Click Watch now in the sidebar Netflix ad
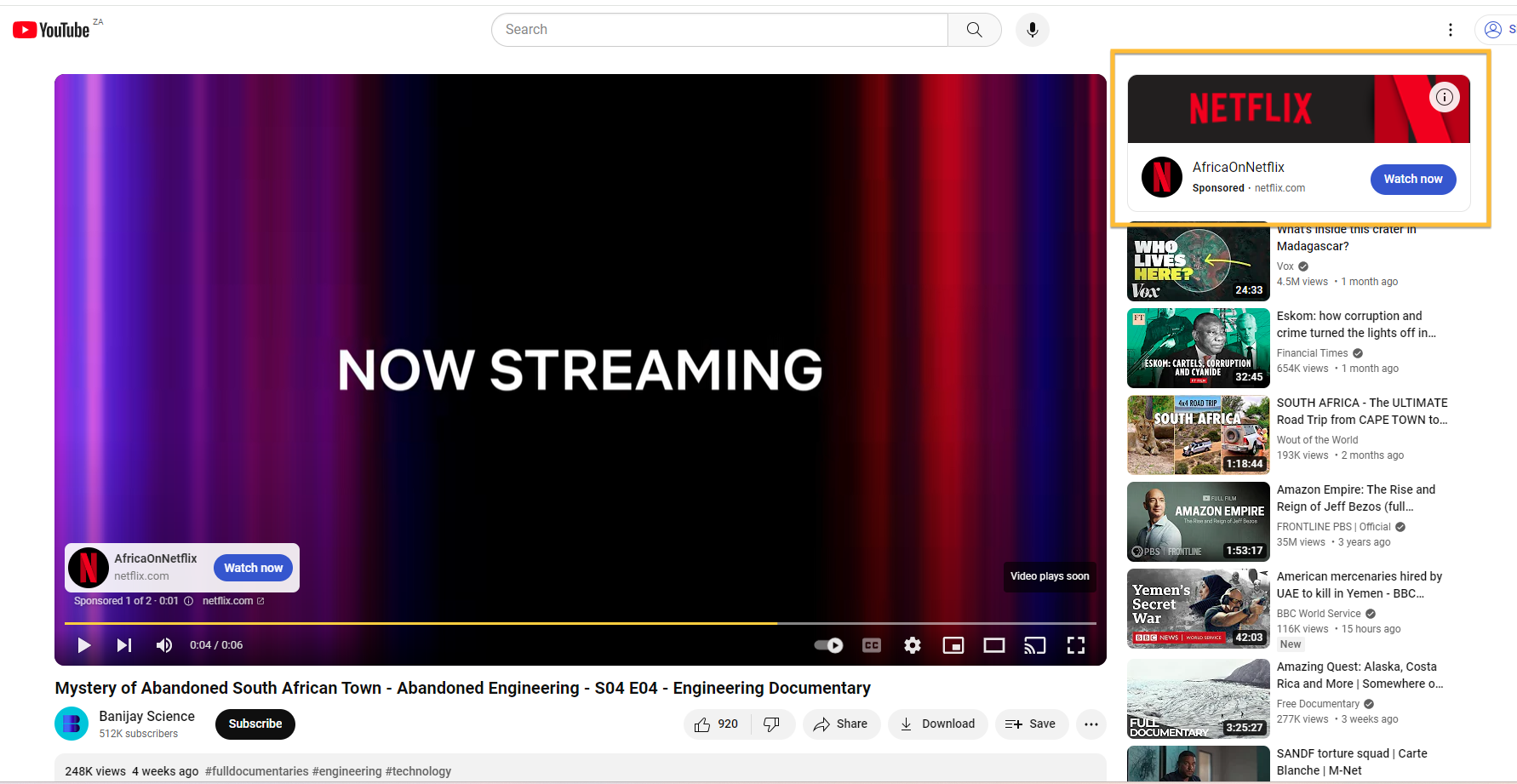The image size is (1517, 784). point(1413,179)
